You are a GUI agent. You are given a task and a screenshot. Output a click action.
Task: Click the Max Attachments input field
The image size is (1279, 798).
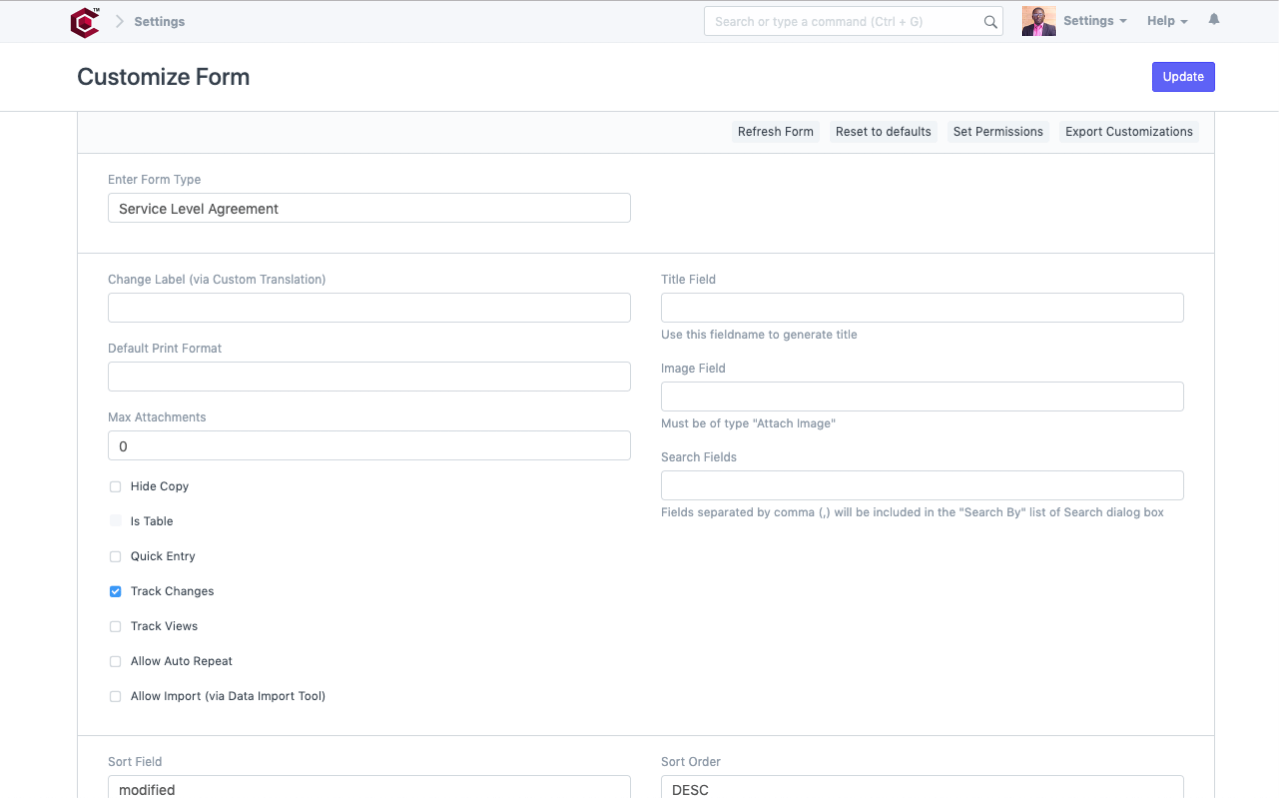pyautogui.click(x=368, y=445)
